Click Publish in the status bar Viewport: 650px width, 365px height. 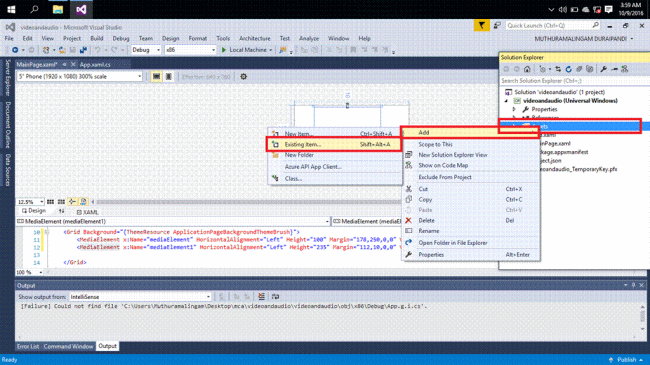[626, 360]
